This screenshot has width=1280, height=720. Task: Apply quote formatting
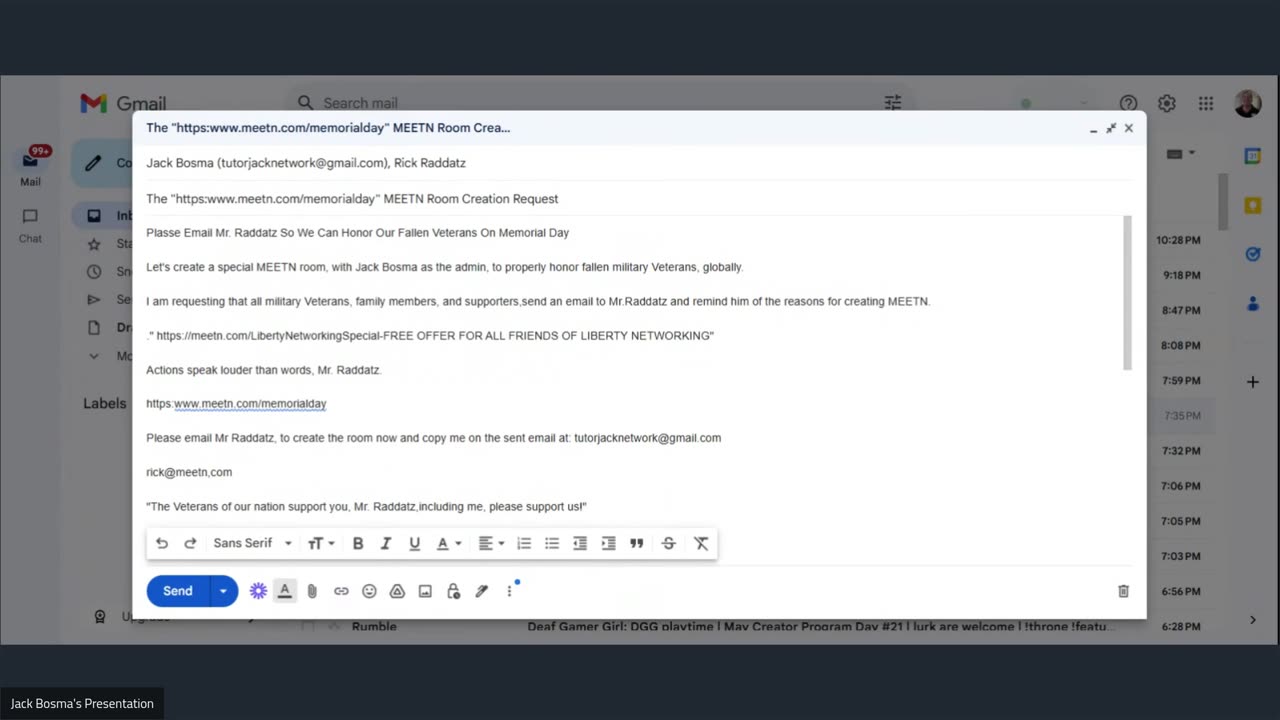coord(636,543)
